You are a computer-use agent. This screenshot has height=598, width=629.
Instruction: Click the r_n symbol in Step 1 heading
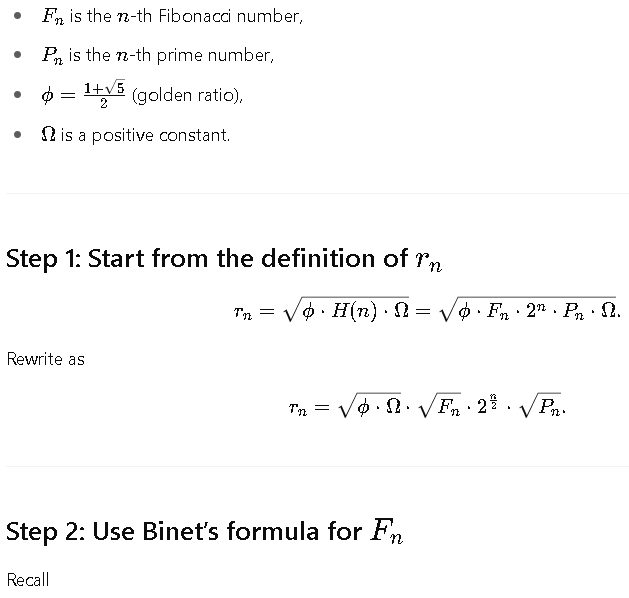click(x=428, y=259)
